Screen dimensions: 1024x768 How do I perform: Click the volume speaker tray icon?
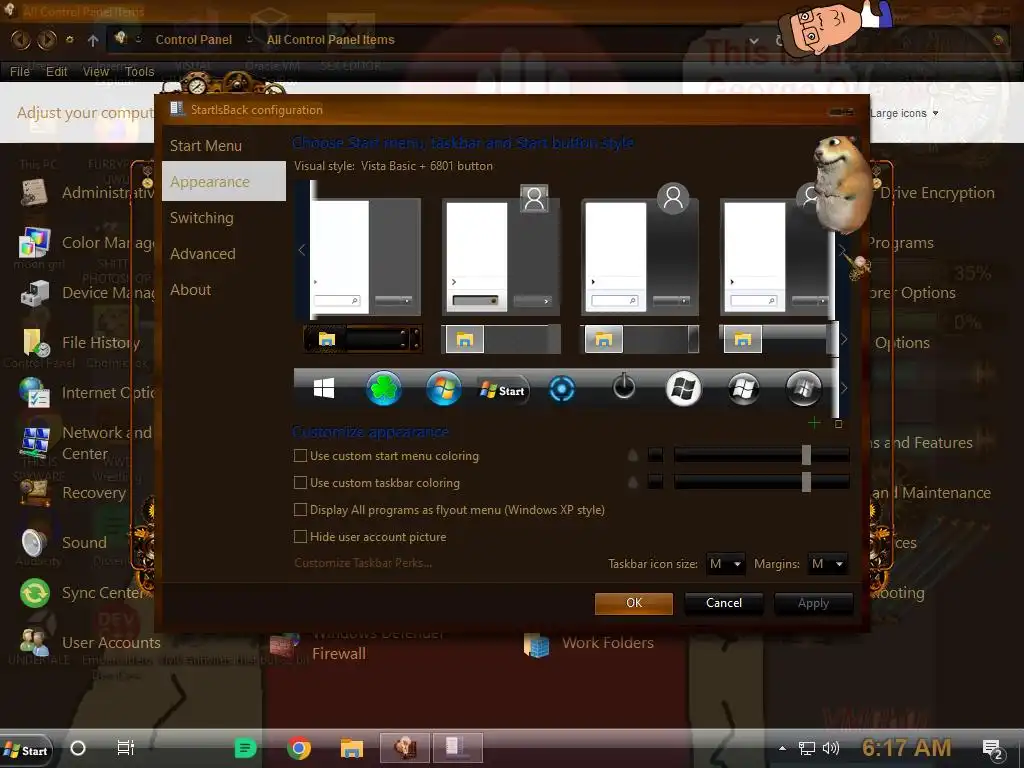(x=831, y=748)
